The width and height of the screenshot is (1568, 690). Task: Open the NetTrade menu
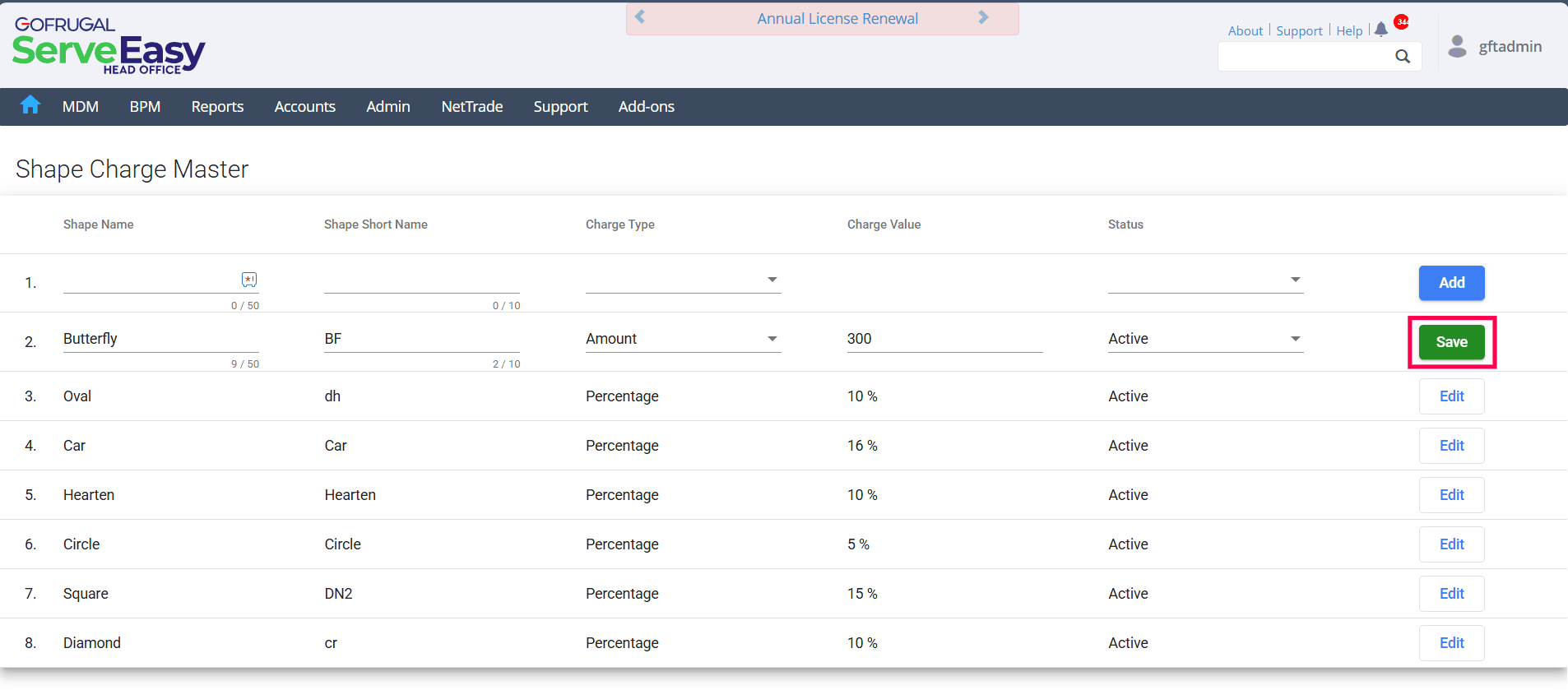471,107
